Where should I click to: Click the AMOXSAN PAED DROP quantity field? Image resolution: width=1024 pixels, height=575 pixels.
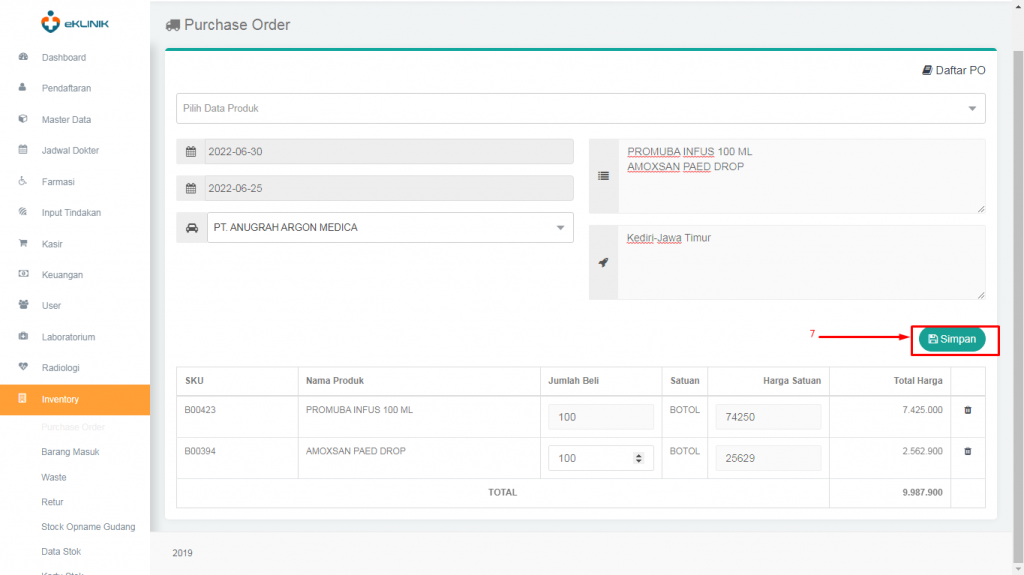point(601,458)
